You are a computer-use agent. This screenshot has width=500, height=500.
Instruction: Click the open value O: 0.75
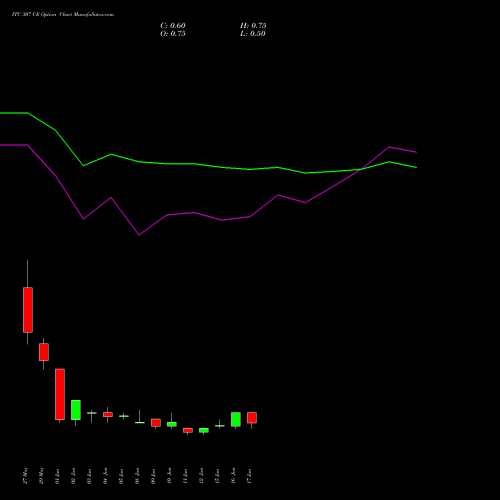pos(173,34)
